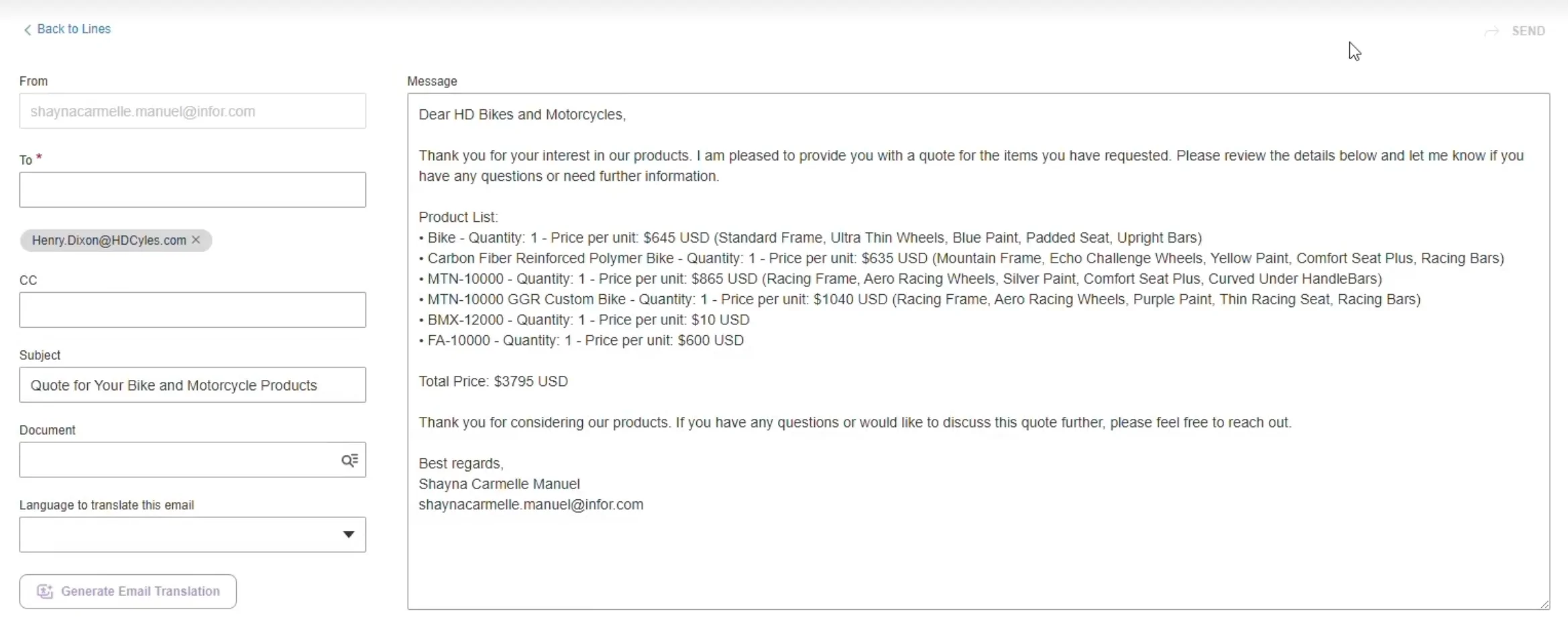The width and height of the screenshot is (1568, 638).
Task: Expand the email translation language dropdown
Action: pyautogui.click(x=348, y=535)
